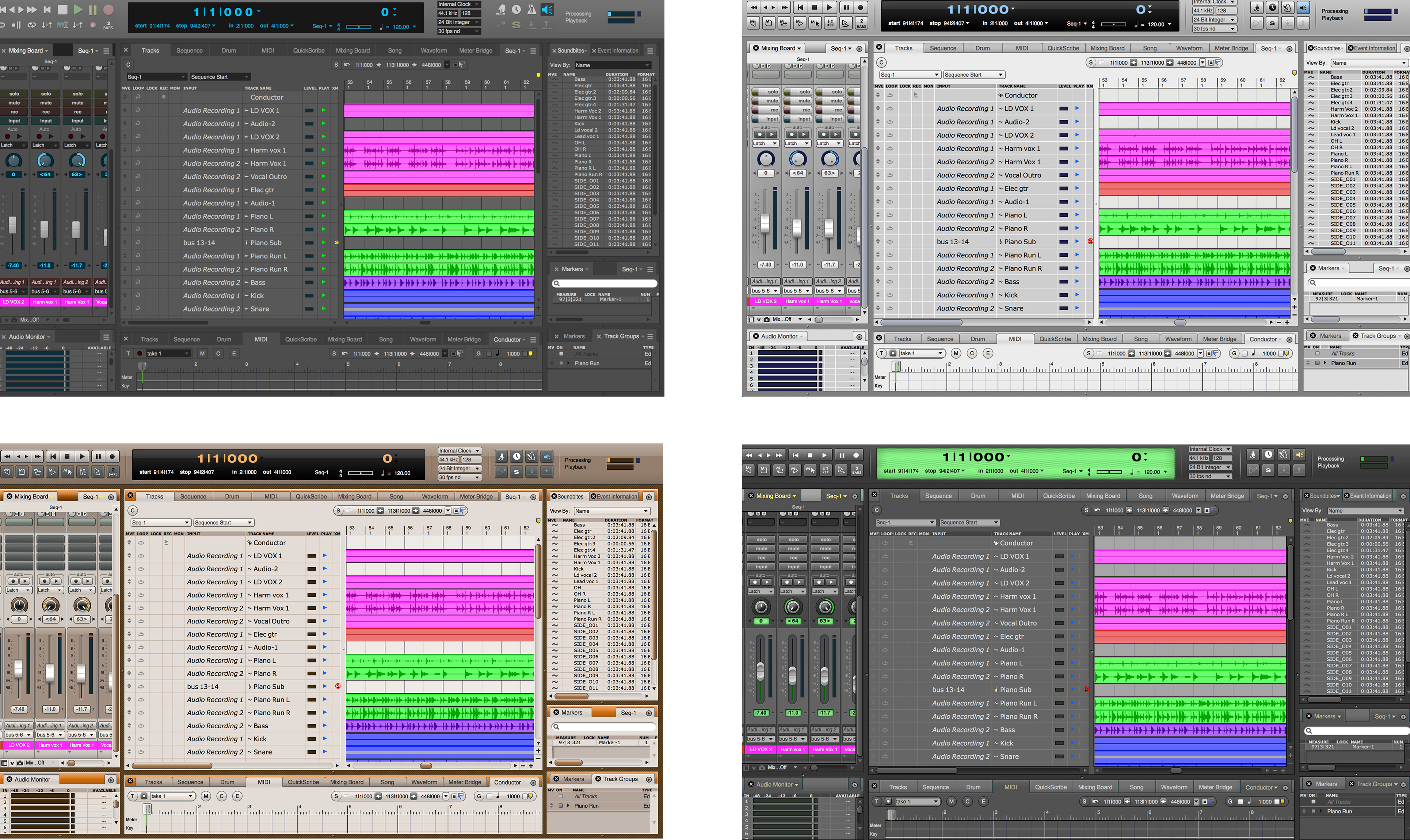Open Sequence Start dropdown in green-display theme
The height and width of the screenshot is (840, 1410).
(969, 523)
